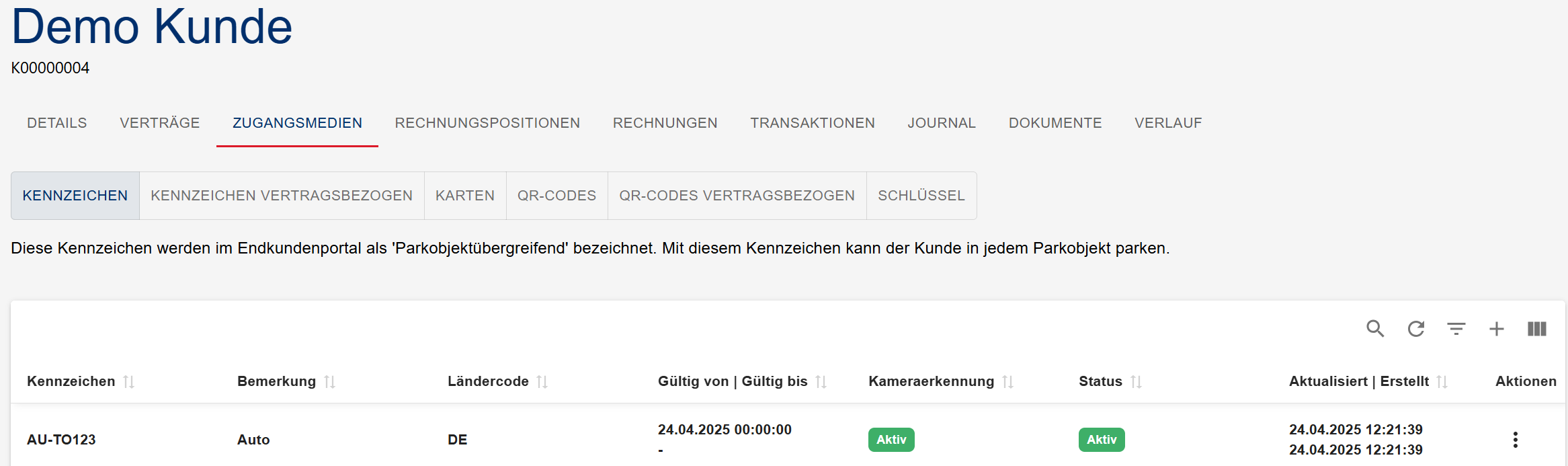Open actions menu for AU-TO123 row
1568x466 pixels.
point(1515,440)
